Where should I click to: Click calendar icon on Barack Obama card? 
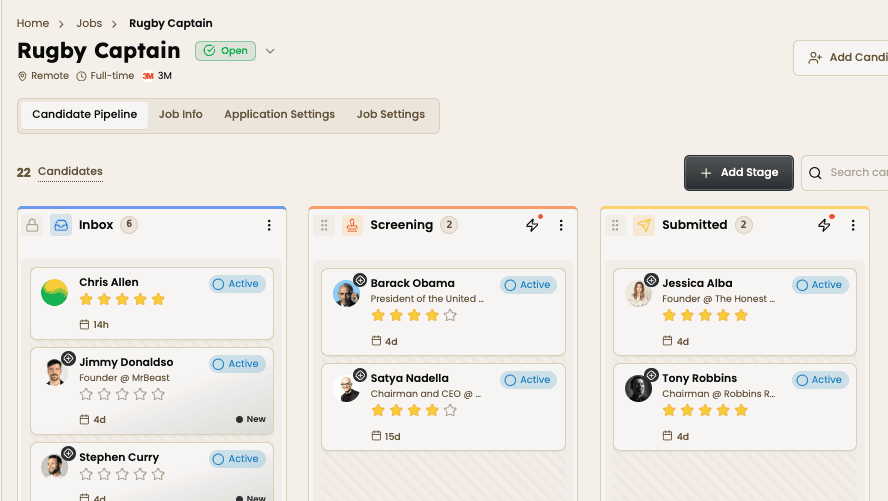click(x=376, y=341)
